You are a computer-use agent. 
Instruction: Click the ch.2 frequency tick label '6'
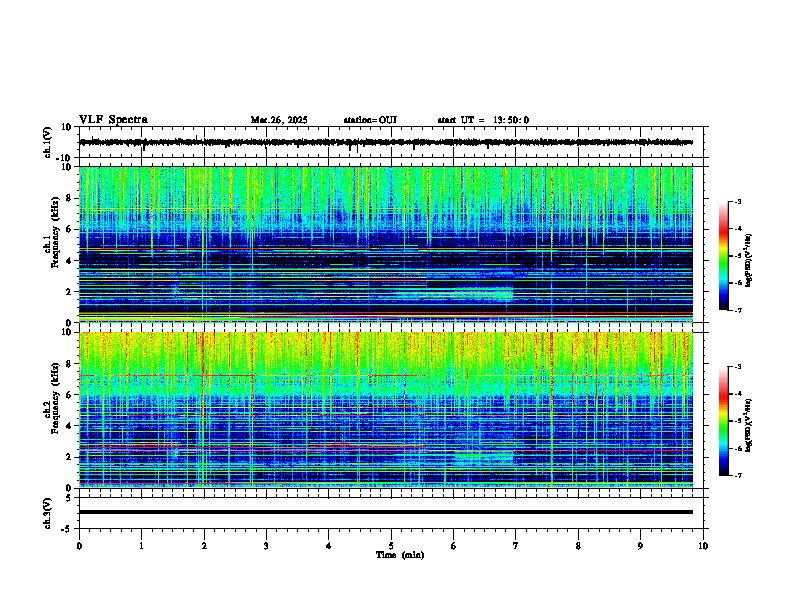[x=70, y=395]
